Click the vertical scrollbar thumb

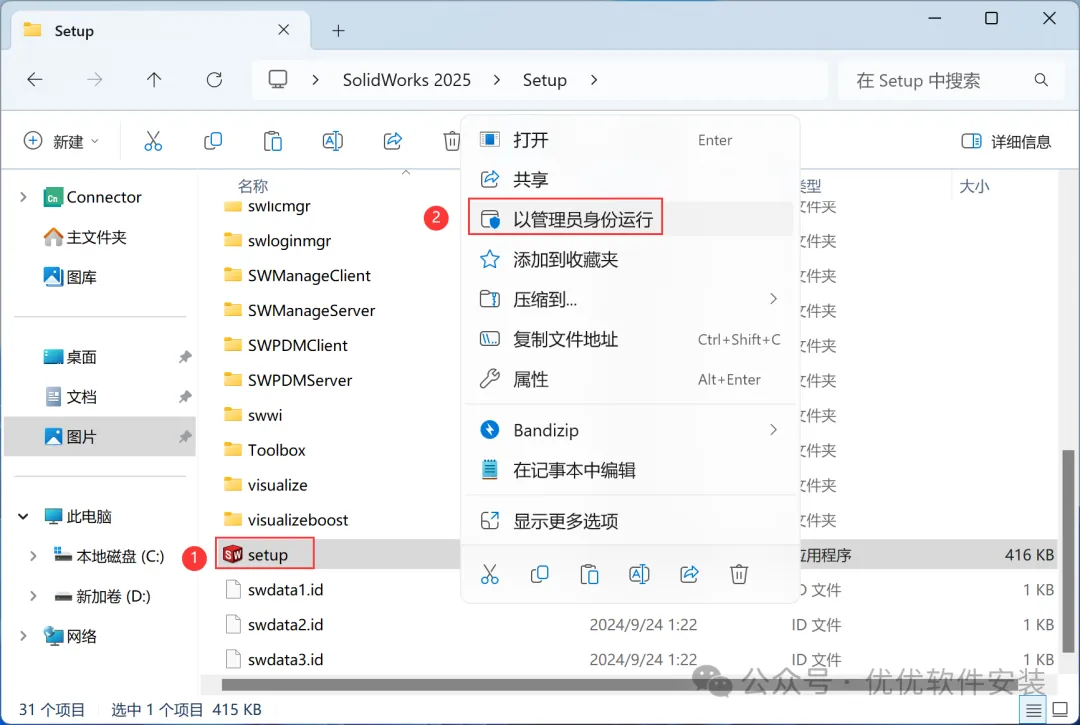(x=1068, y=551)
